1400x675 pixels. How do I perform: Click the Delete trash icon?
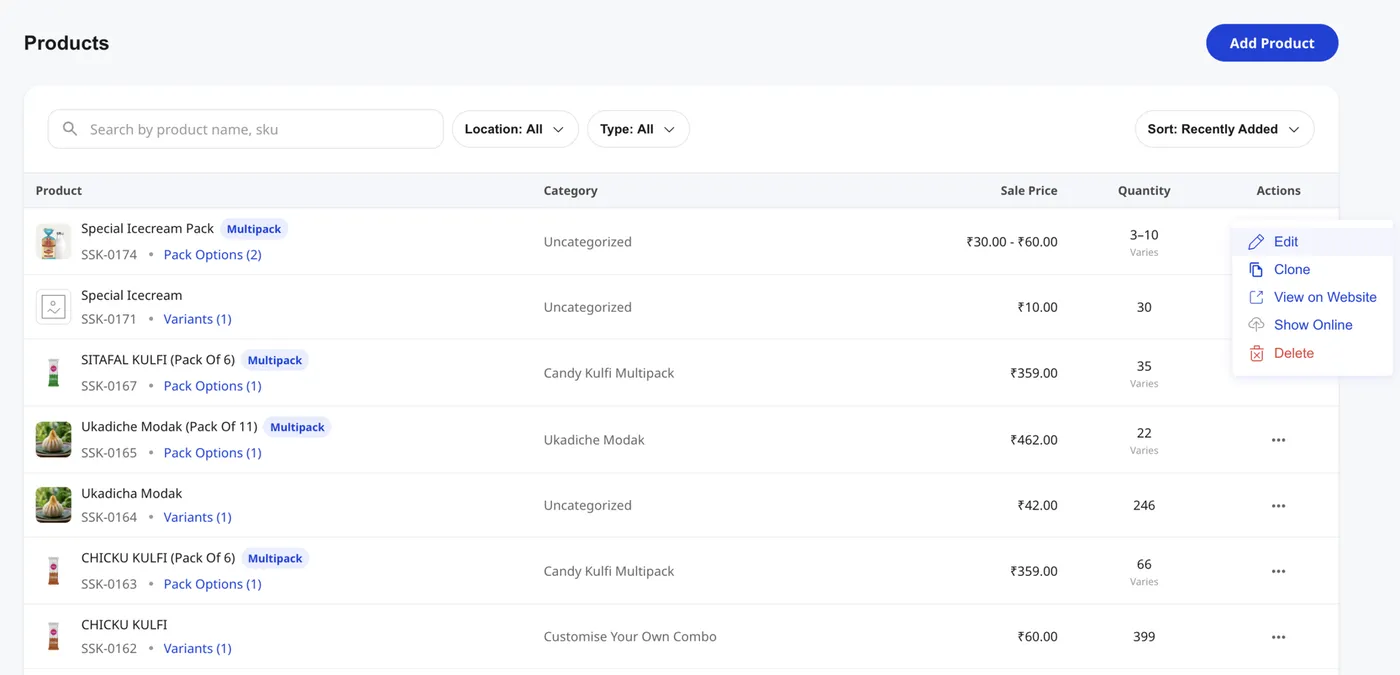(1256, 353)
